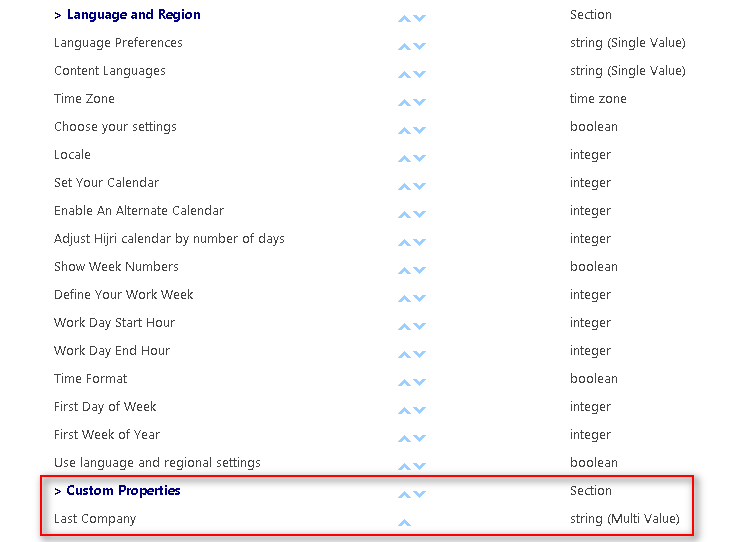Move Time Format property down

click(419, 382)
